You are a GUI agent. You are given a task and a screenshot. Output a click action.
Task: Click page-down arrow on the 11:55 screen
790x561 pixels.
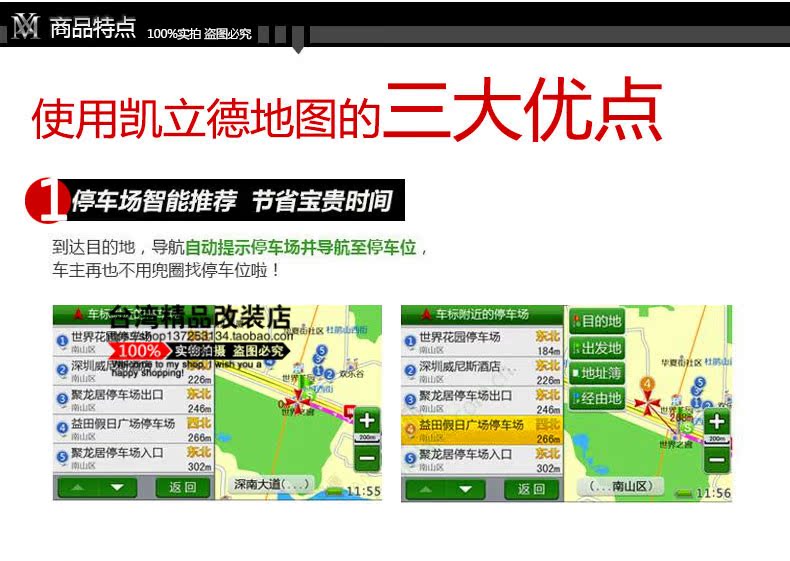click(117, 487)
